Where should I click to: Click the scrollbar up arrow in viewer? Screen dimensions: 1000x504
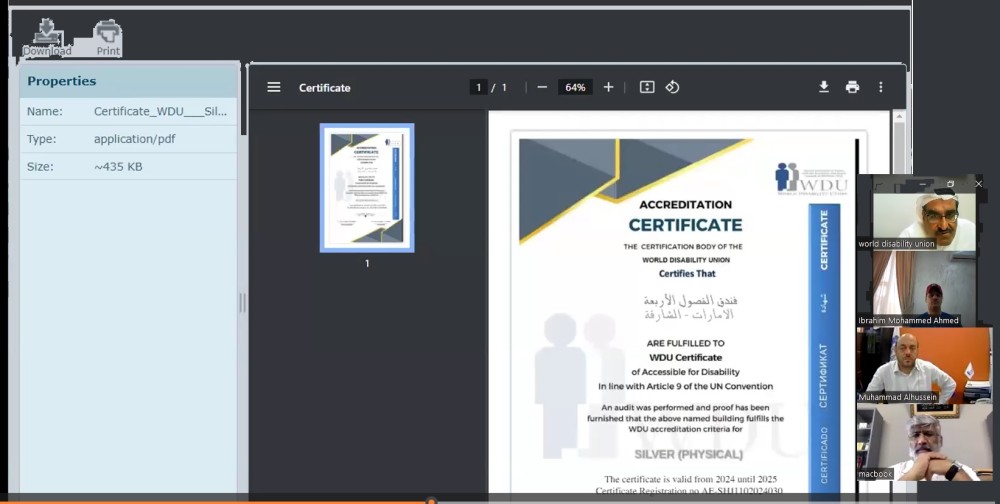coord(899,116)
